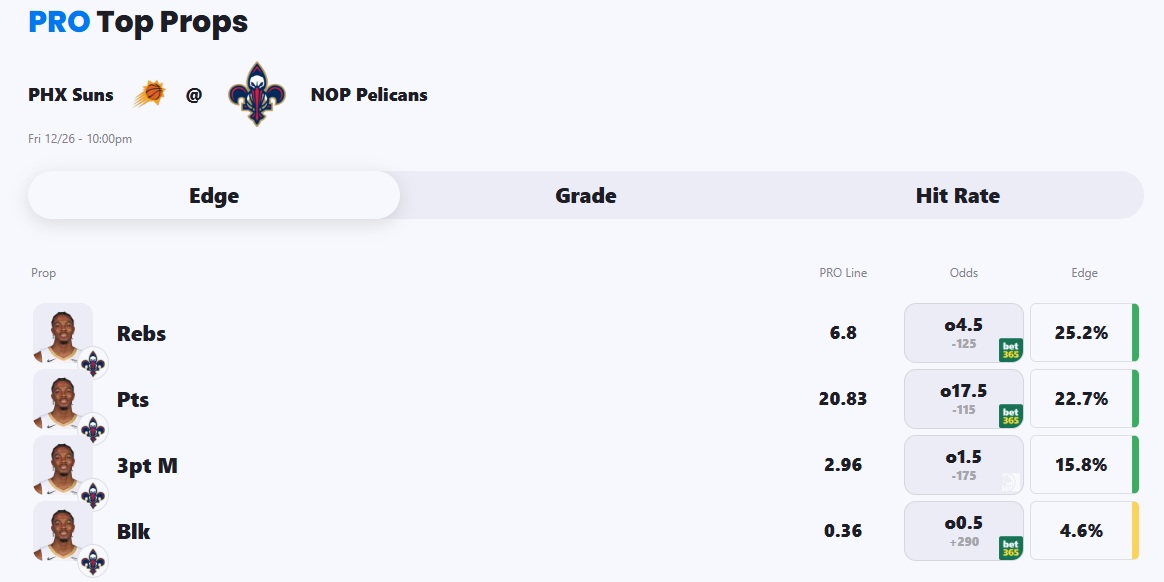Image resolution: width=1164 pixels, height=582 pixels.
Task: Click the 4.6% edge box for Blk
Action: click(x=1082, y=531)
